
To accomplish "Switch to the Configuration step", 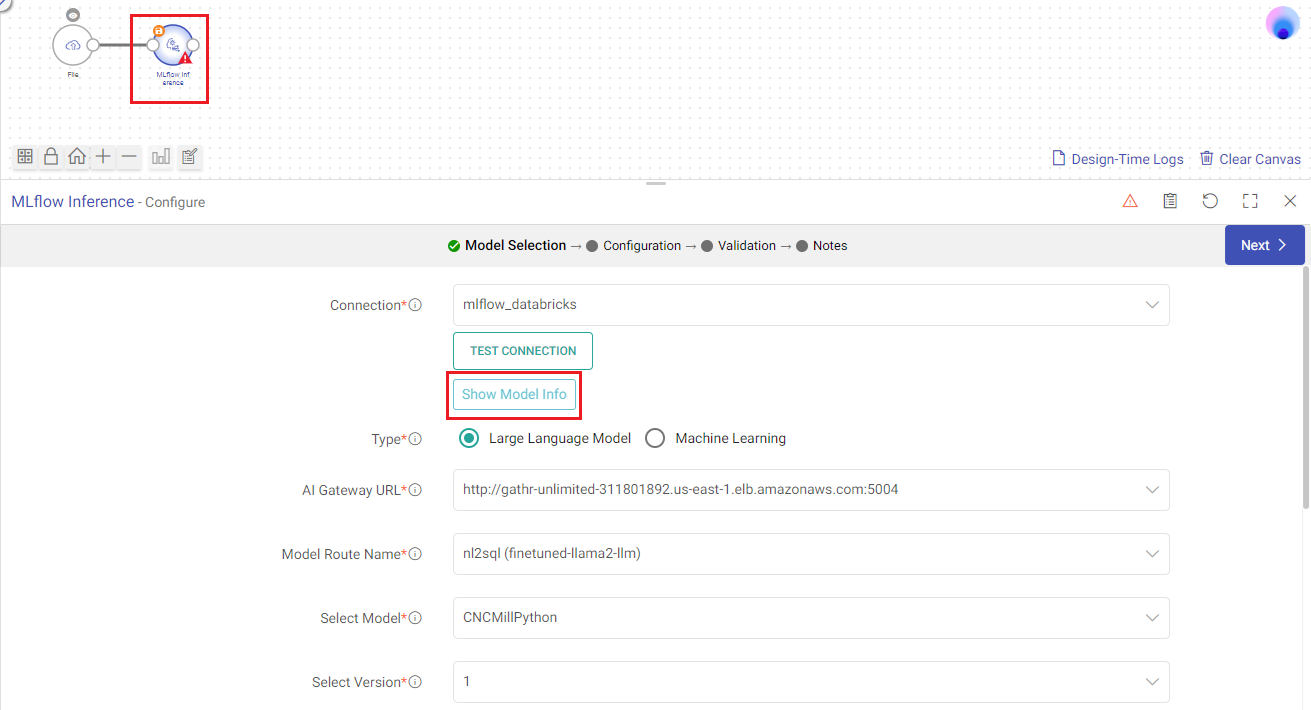I will click(x=641, y=245).
